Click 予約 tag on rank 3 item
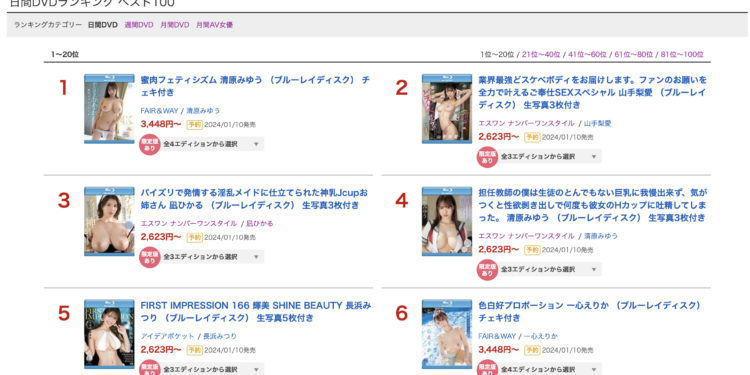This screenshot has height=375, width=750. click(x=194, y=238)
